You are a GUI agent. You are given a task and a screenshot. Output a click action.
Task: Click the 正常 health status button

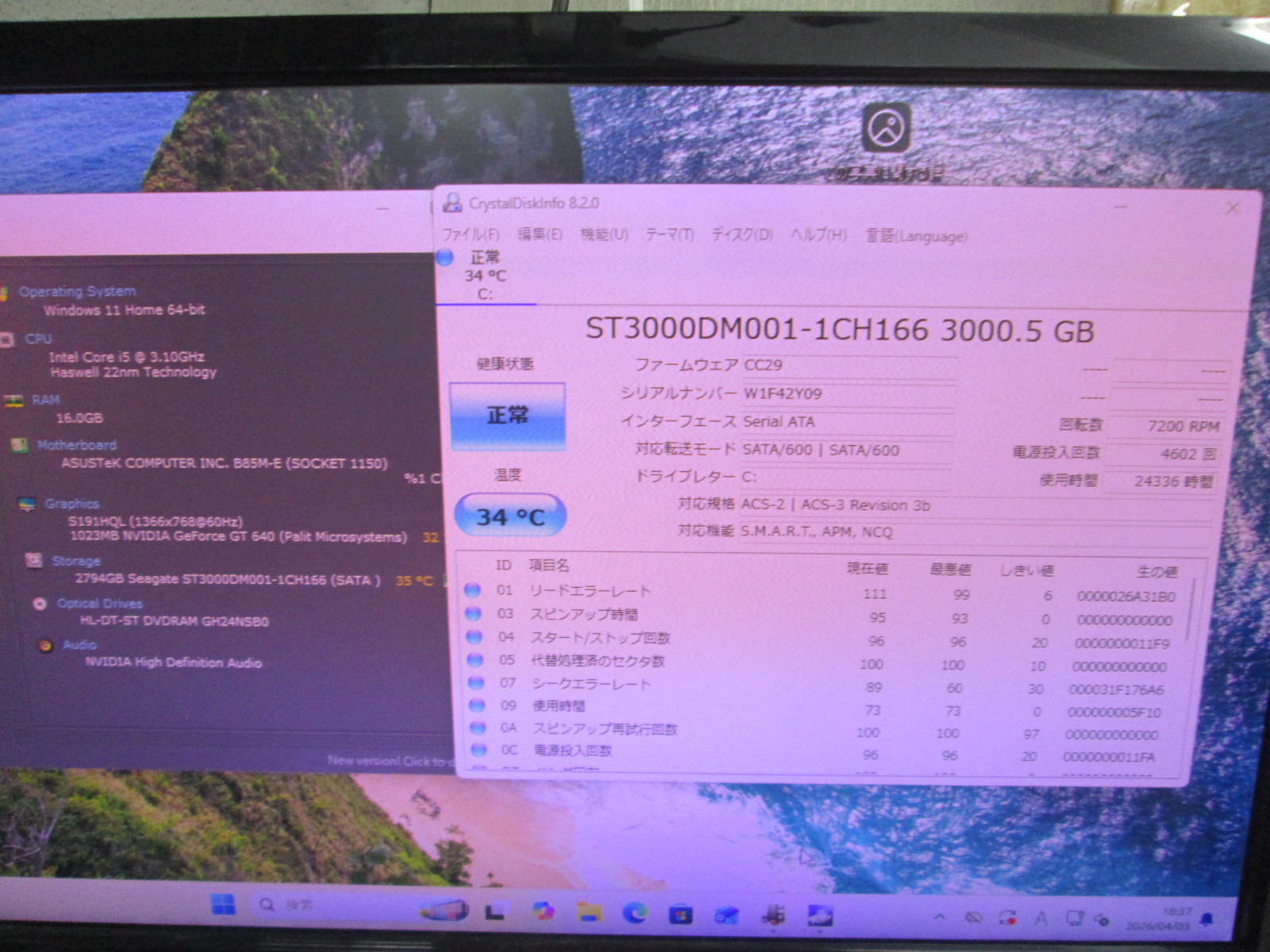click(507, 416)
